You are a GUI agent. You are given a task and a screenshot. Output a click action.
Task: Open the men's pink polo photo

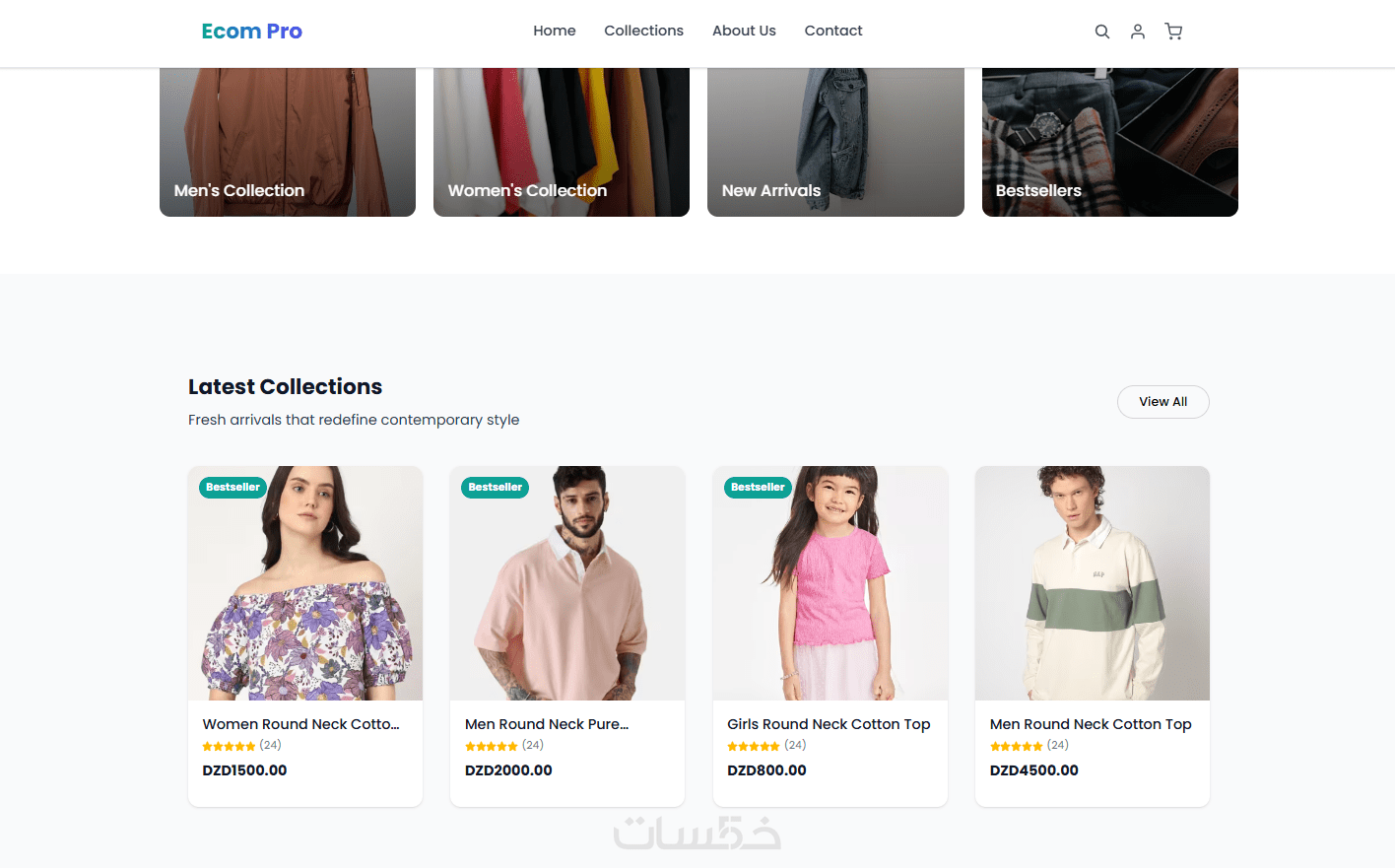click(567, 591)
